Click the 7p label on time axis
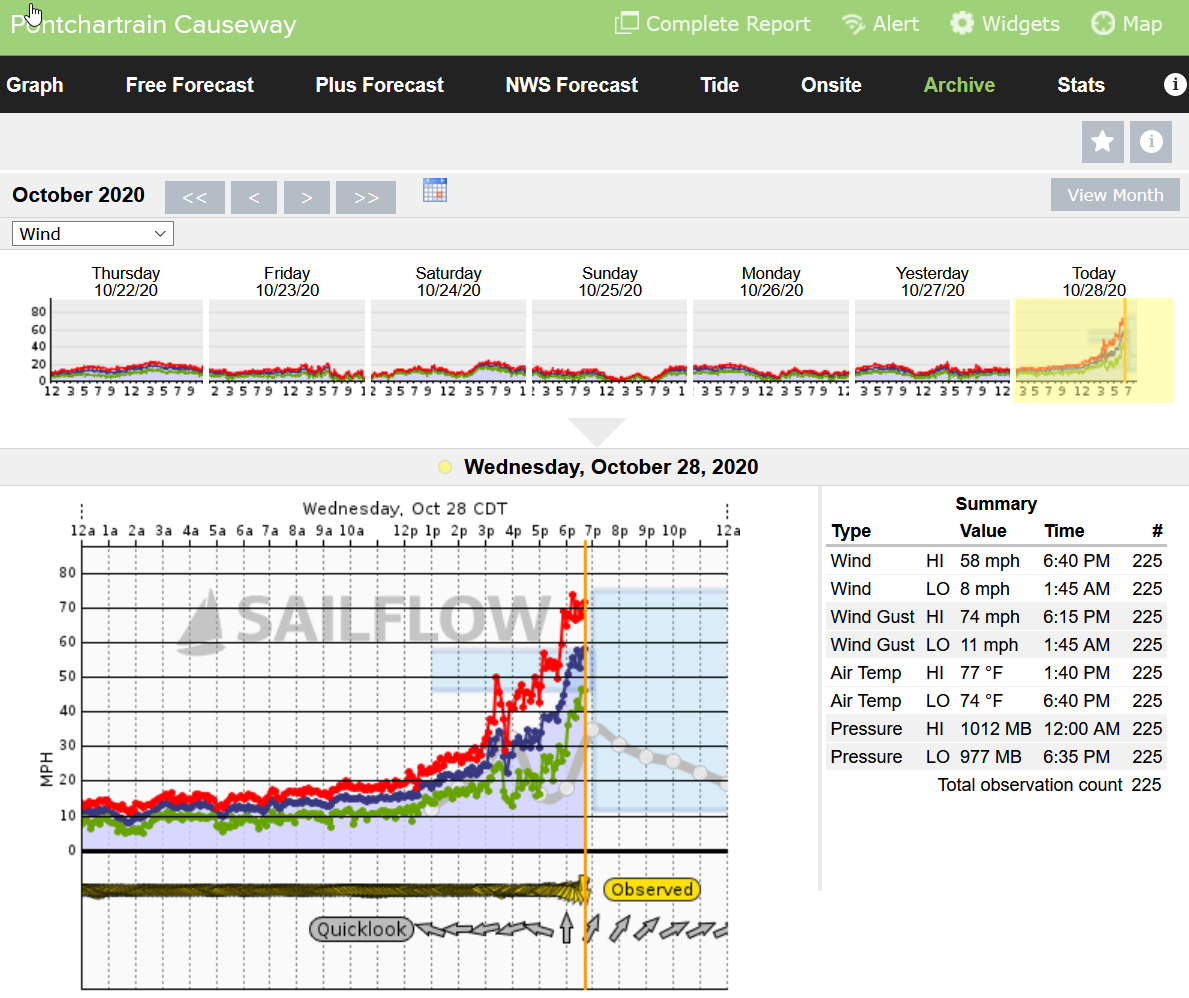1189x998 pixels. pyautogui.click(x=592, y=531)
